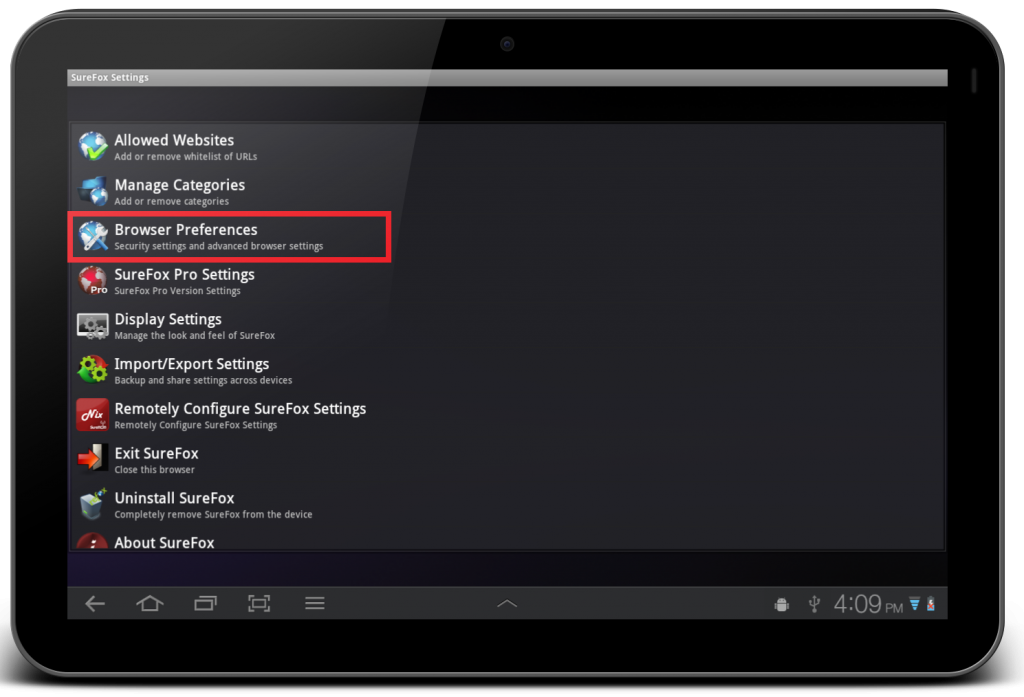Tap the screenshot capture icon in navigation bar
The width and height of the screenshot is (1024, 697).
(259, 604)
